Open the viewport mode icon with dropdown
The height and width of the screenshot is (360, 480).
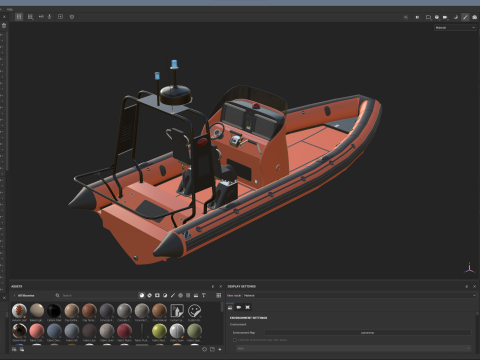428,17
